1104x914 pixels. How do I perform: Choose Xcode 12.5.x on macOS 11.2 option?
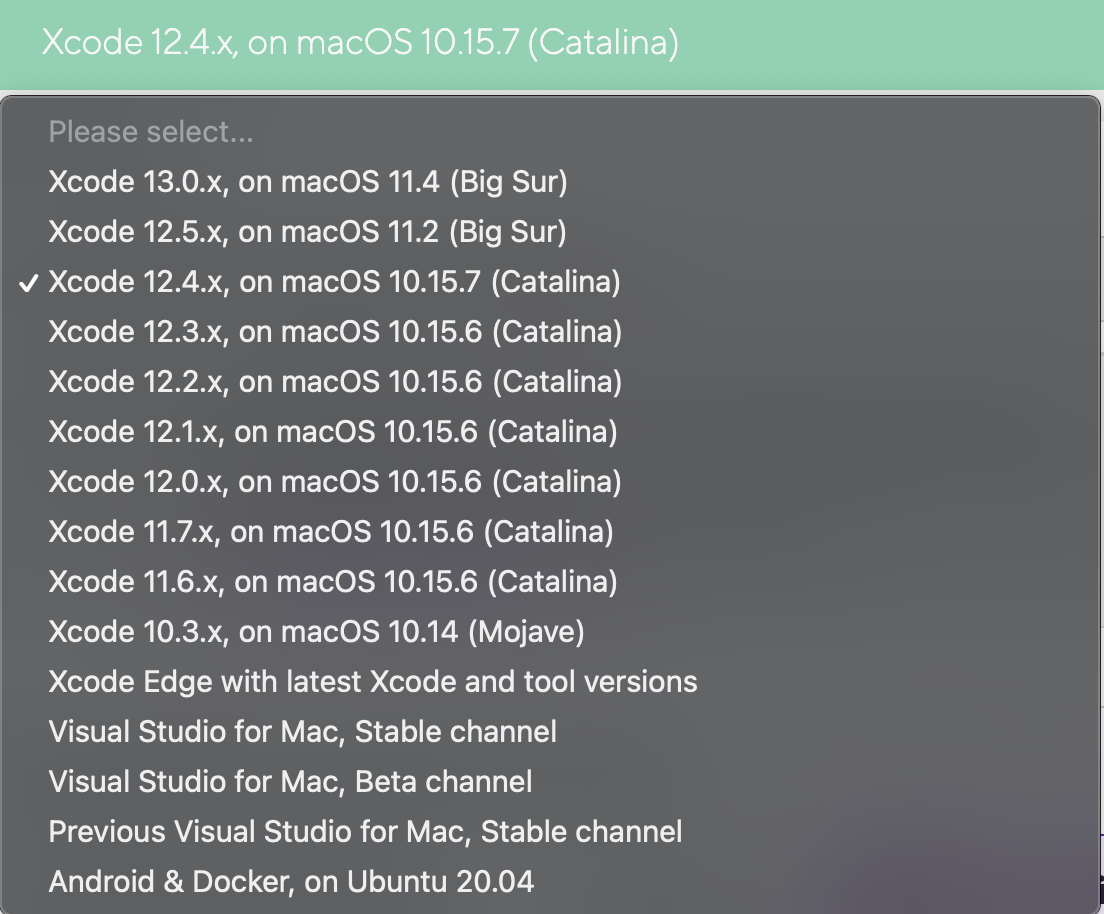coord(307,232)
